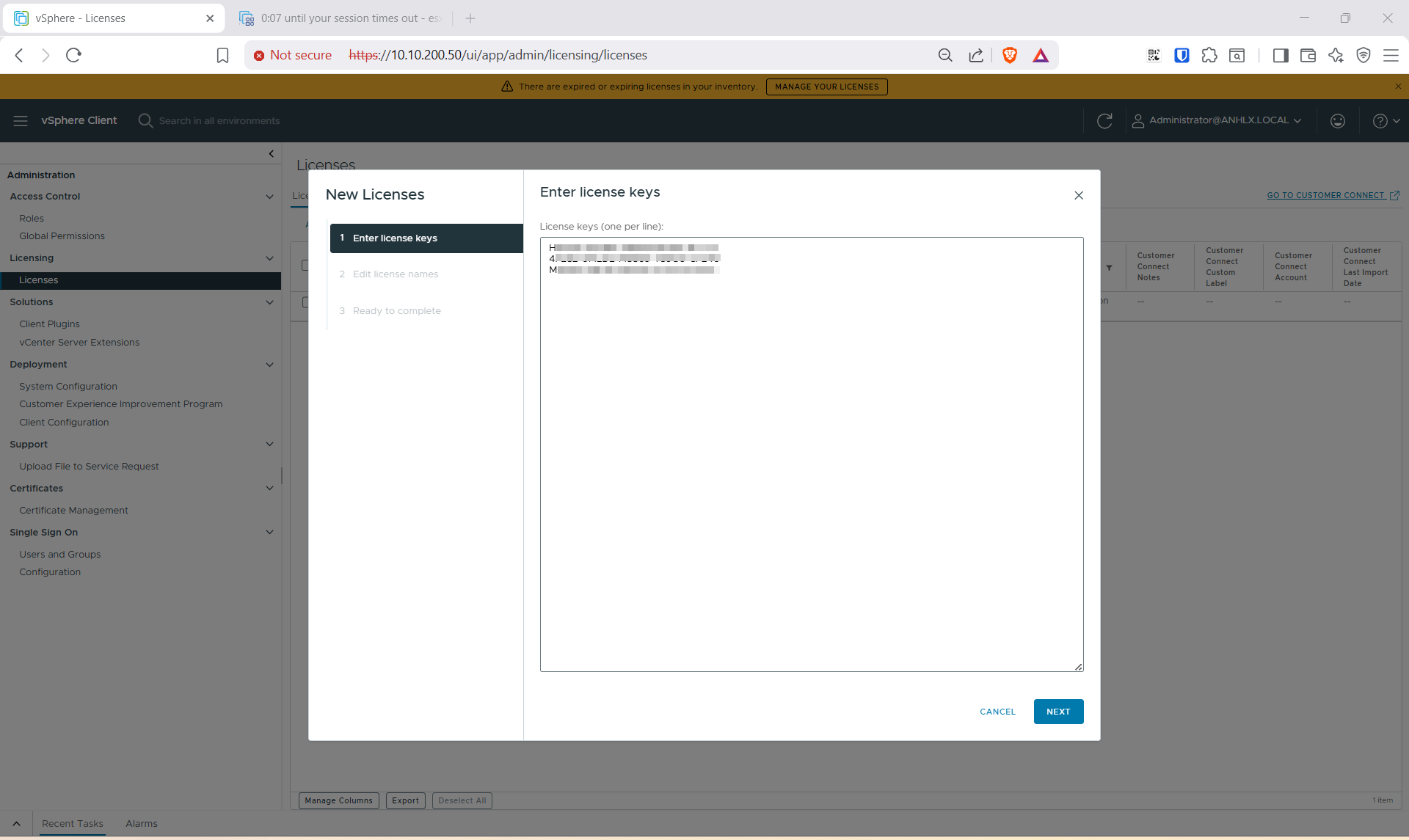Click the Export button
Viewport: 1409px width, 840px height.
[x=406, y=800]
